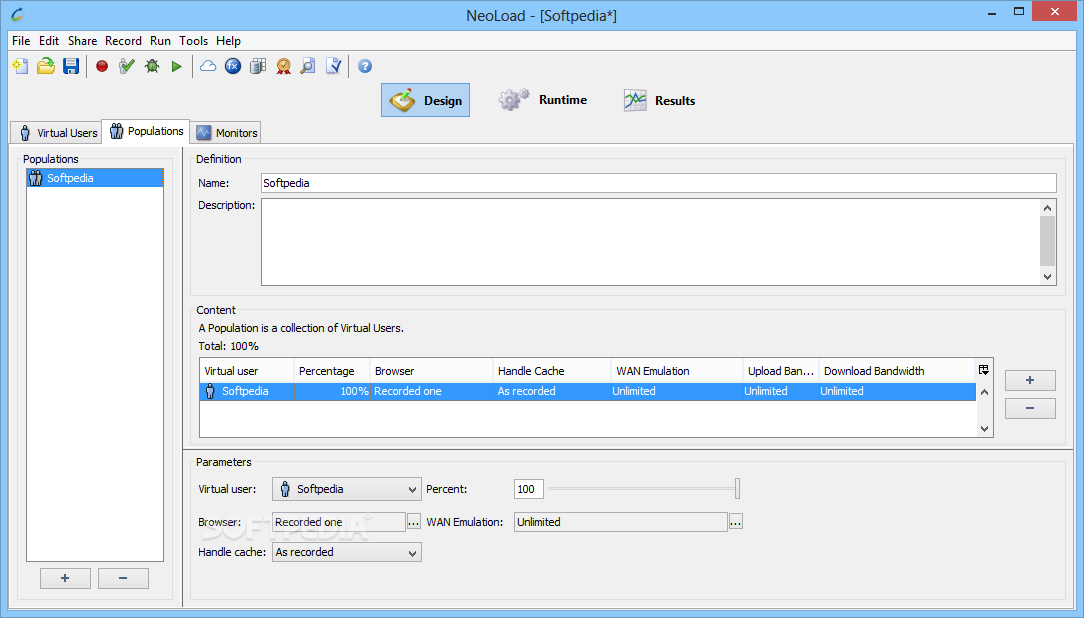Click the Browser column header
This screenshot has height=618, width=1084.
tap(431, 371)
